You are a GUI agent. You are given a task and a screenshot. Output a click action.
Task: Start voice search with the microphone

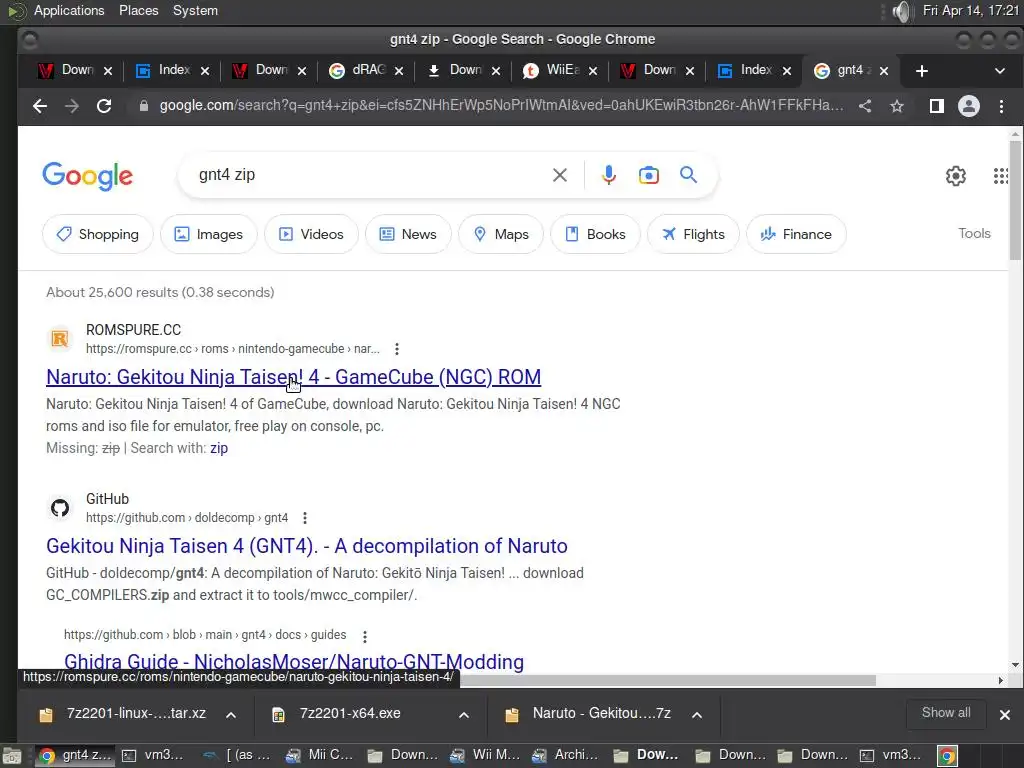609,175
